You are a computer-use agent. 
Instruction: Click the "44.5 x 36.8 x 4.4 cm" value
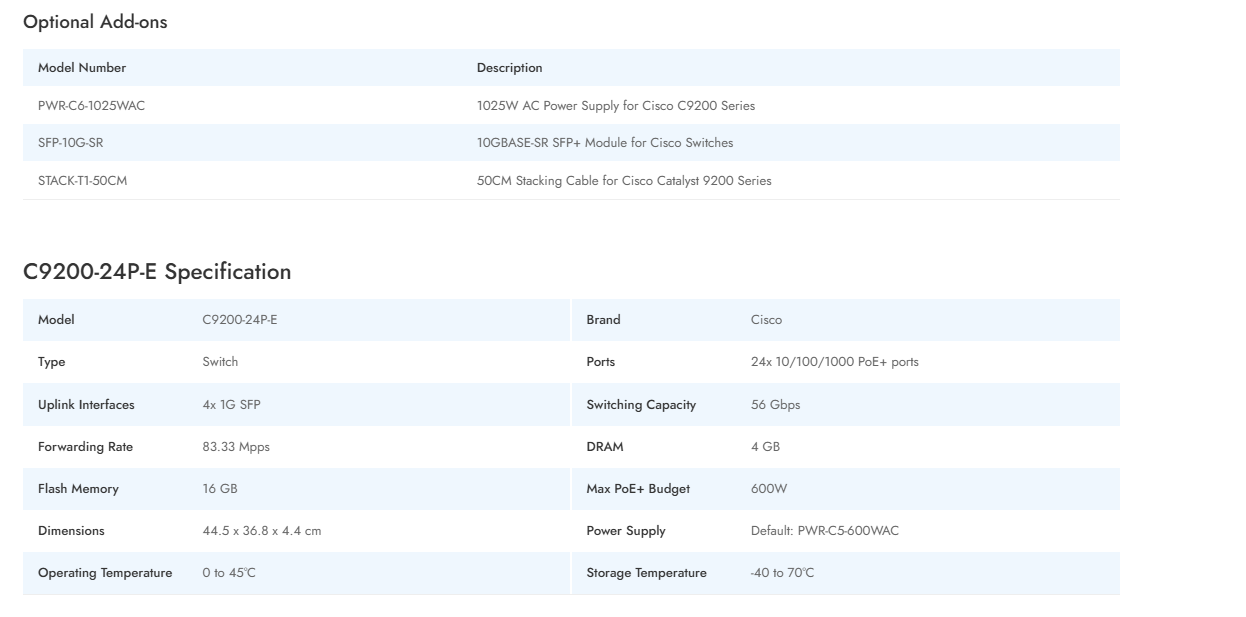click(262, 531)
